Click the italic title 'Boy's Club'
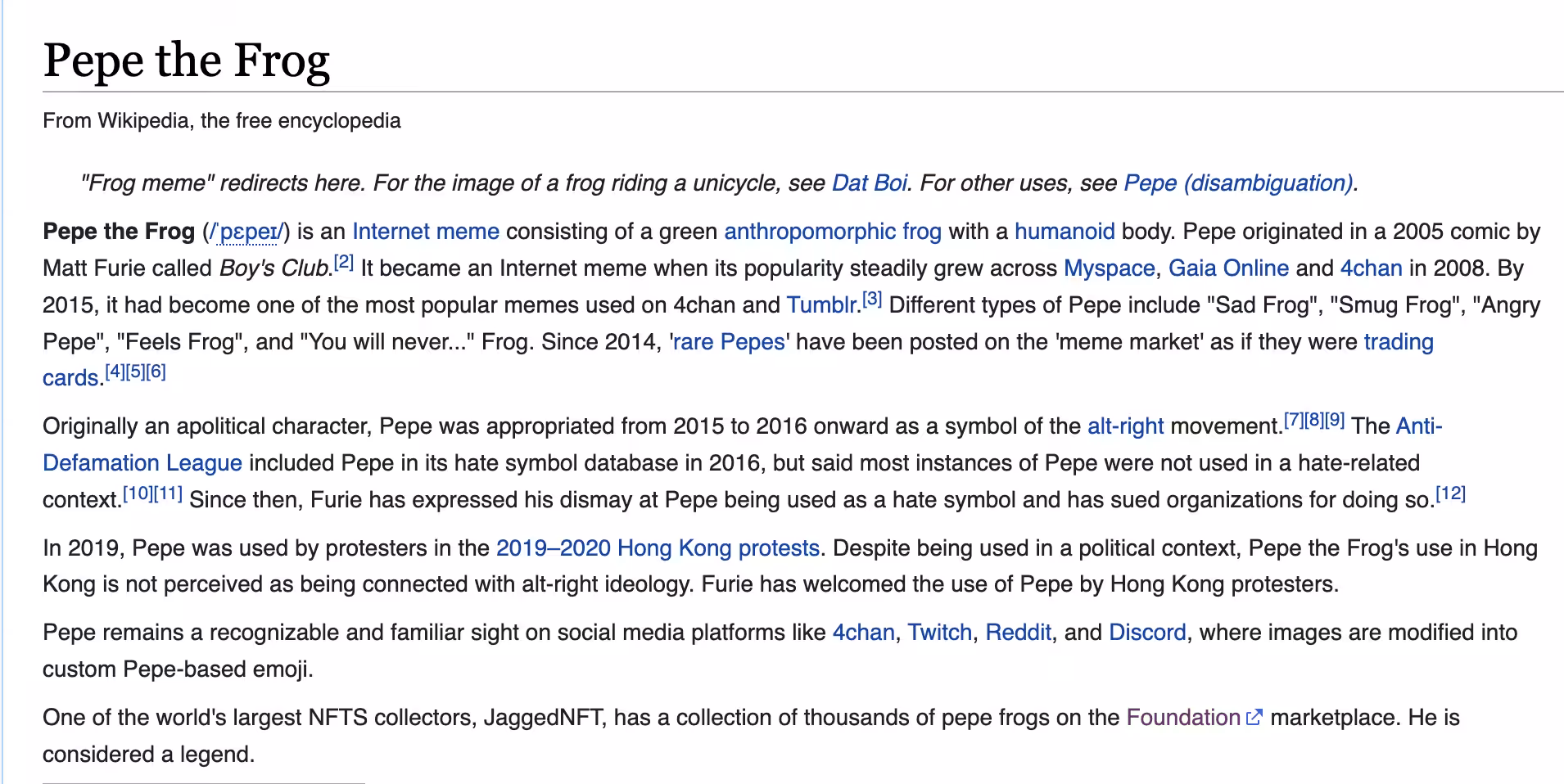Screen dimensions: 1564x784 click(x=273, y=268)
